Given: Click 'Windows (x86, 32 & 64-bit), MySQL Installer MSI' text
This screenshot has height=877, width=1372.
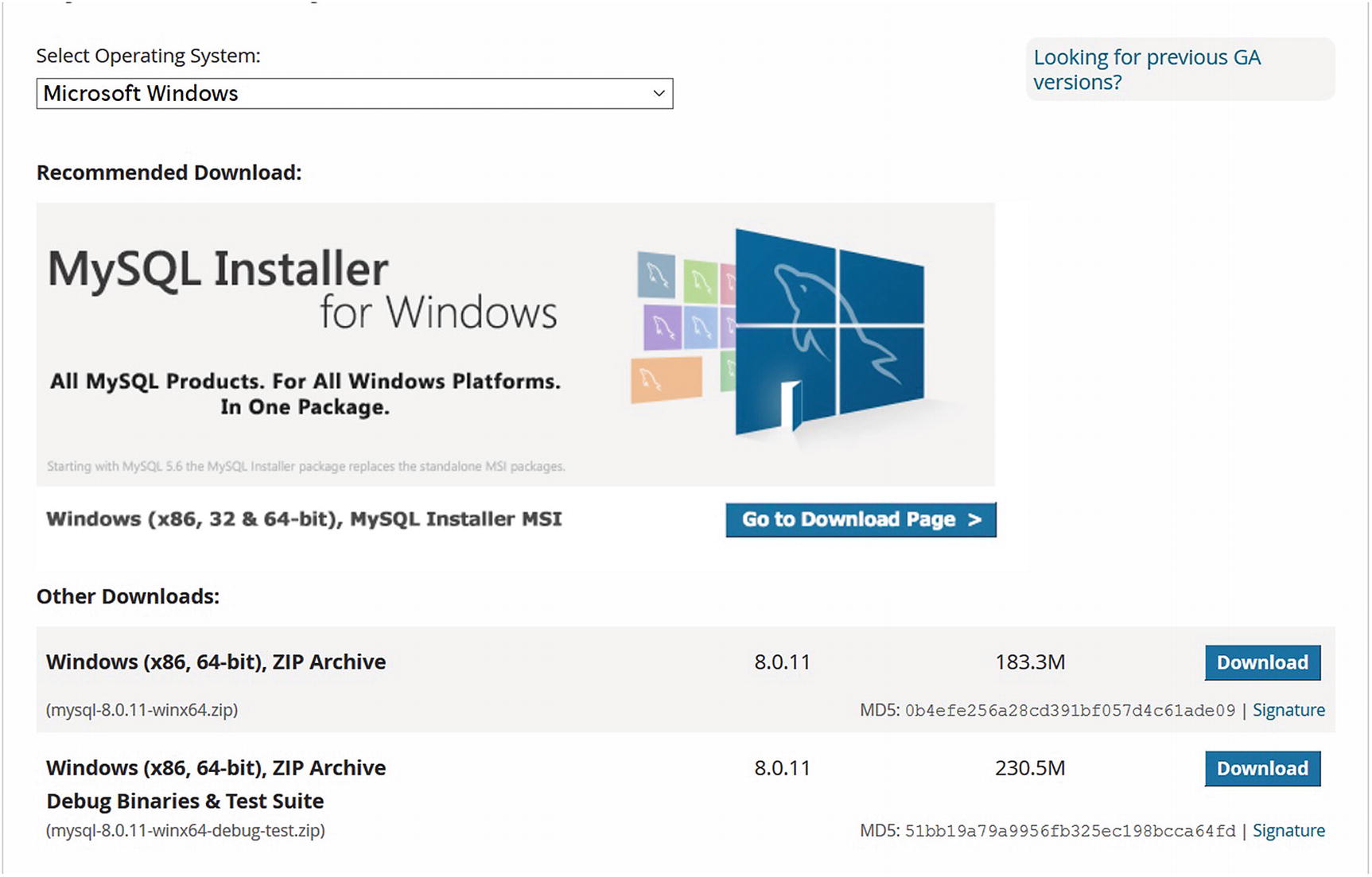Looking at the screenshot, I should click(304, 519).
